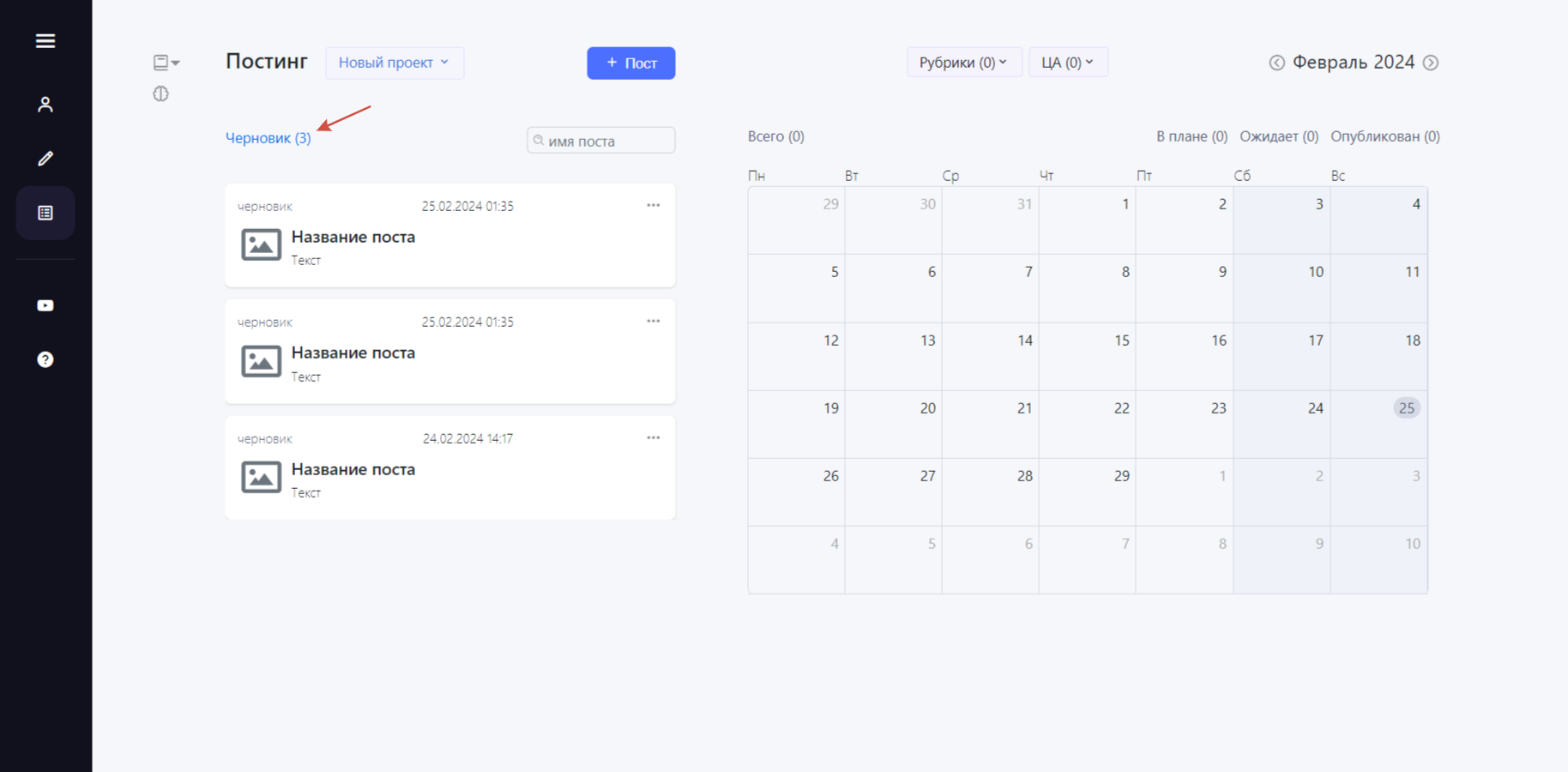Select the posting list icon in sidebar
Screen dimensions: 1568x772
(45, 213)
